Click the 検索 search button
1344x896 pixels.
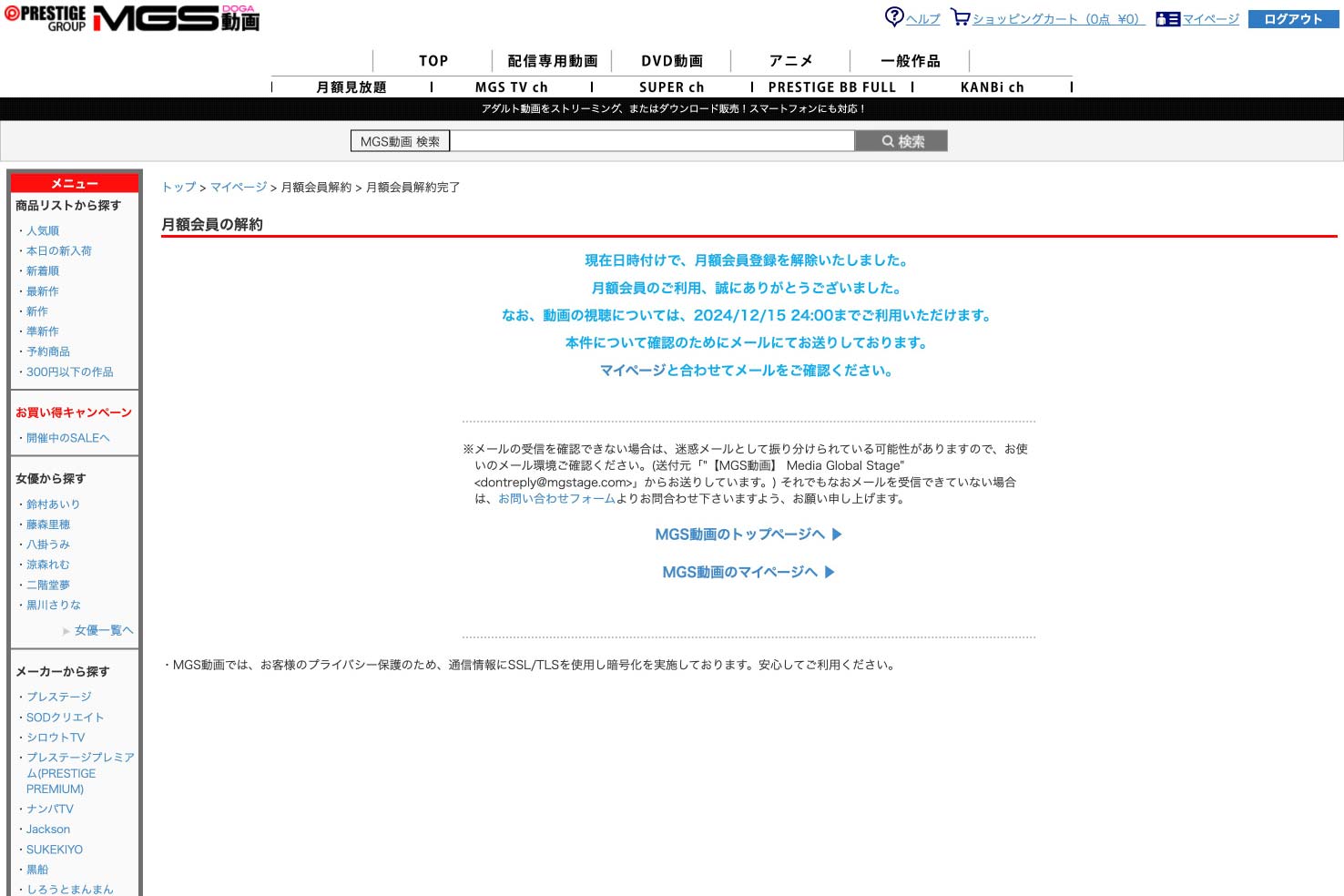[x=901, y=141]
